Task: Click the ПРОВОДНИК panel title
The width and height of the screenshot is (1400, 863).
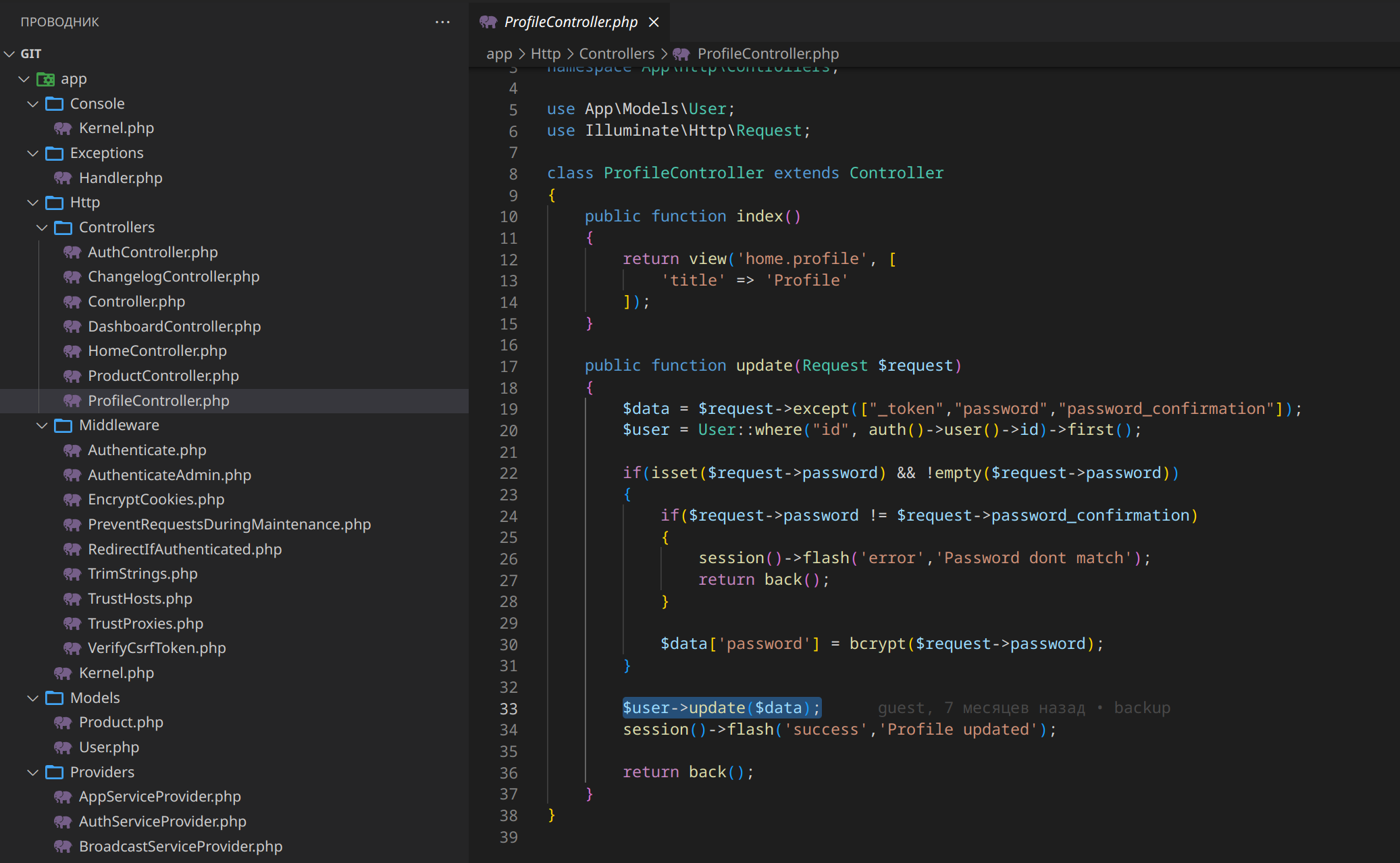Action: (59, 22)
